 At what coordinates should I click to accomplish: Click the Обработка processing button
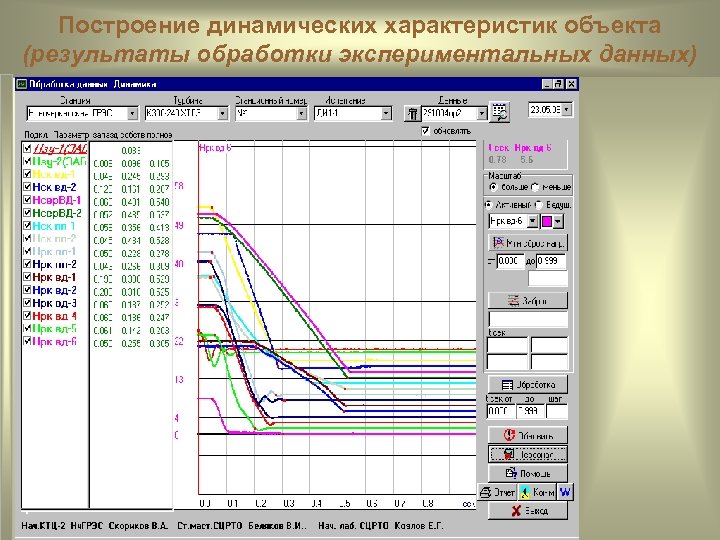coord(528,385)
